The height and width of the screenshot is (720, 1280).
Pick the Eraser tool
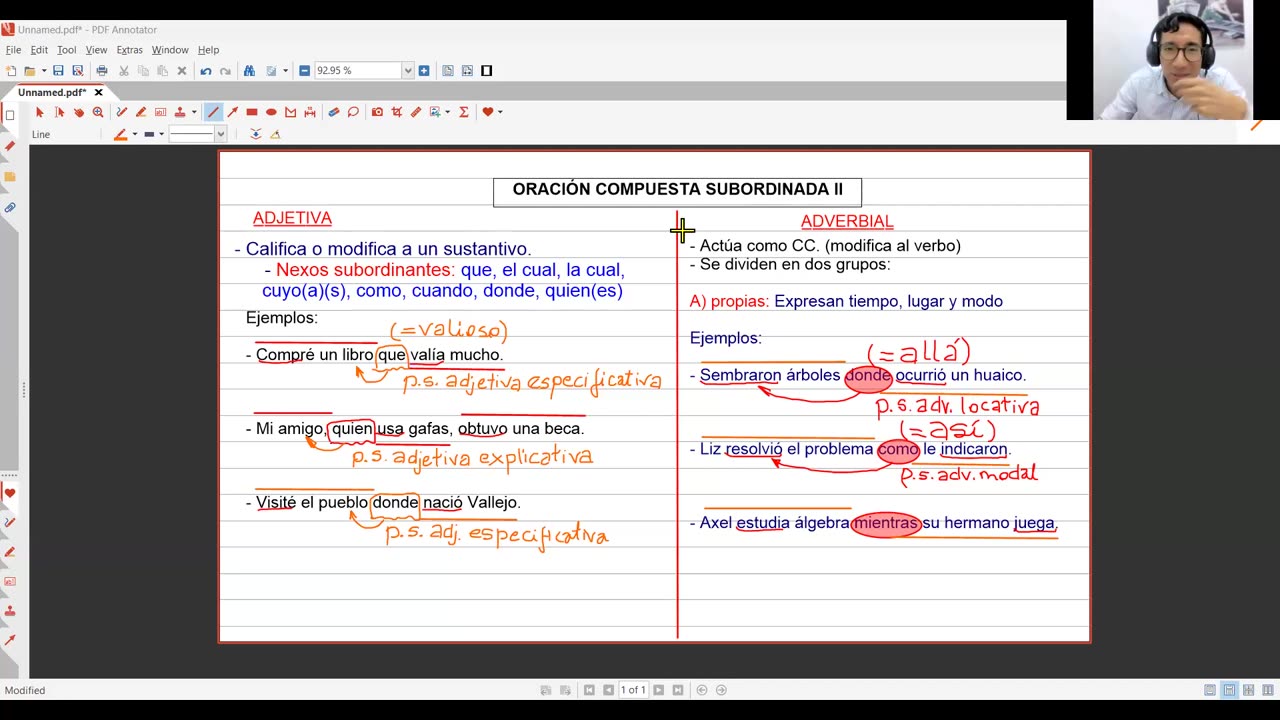pyautogui.click(x=333, y=112)
